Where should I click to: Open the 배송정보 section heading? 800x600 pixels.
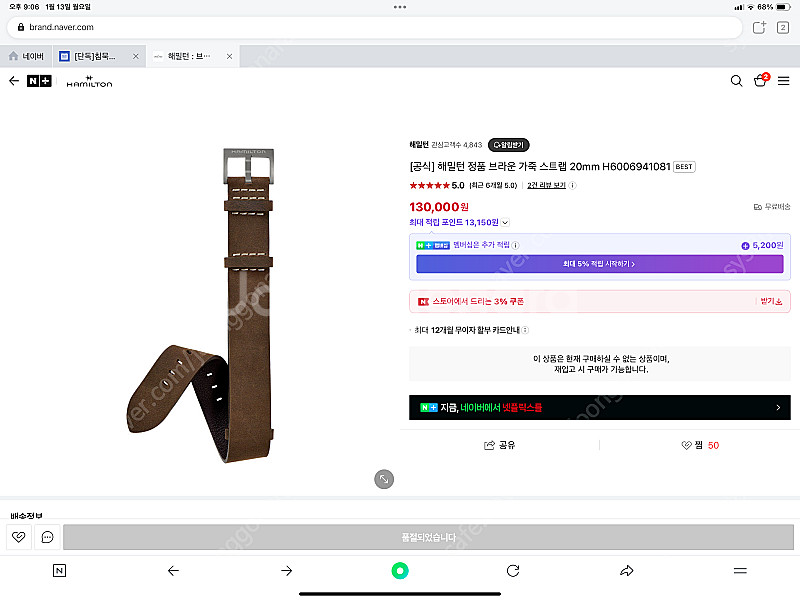click(x=27, y=515)
